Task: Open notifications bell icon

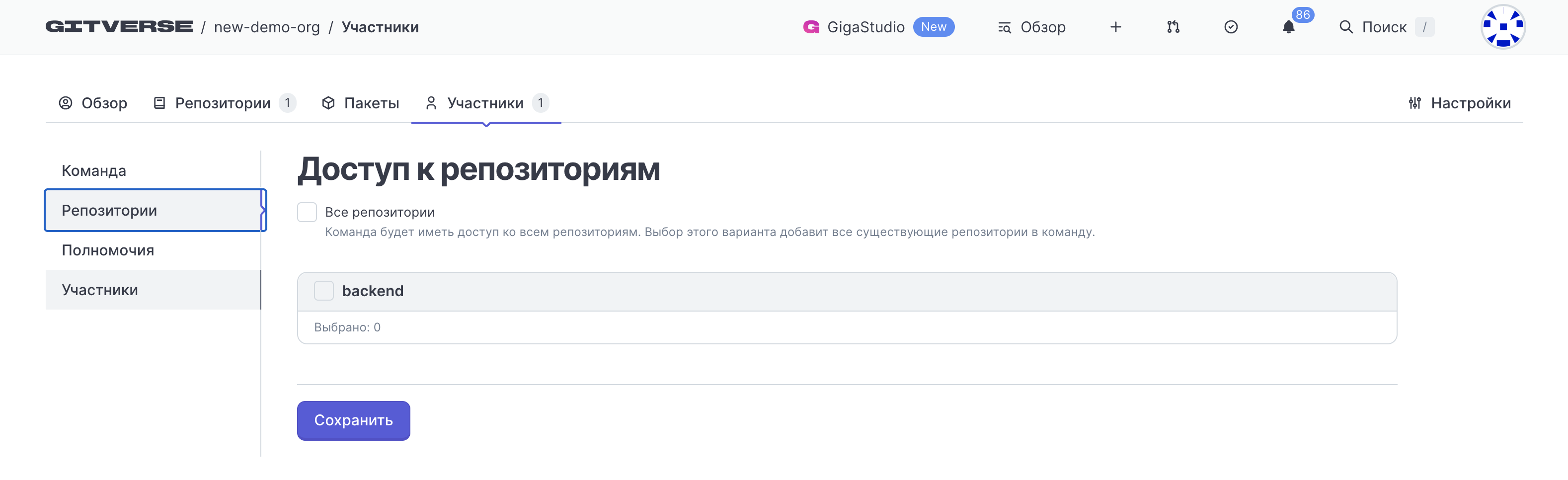Action: tap(1288, 27)
